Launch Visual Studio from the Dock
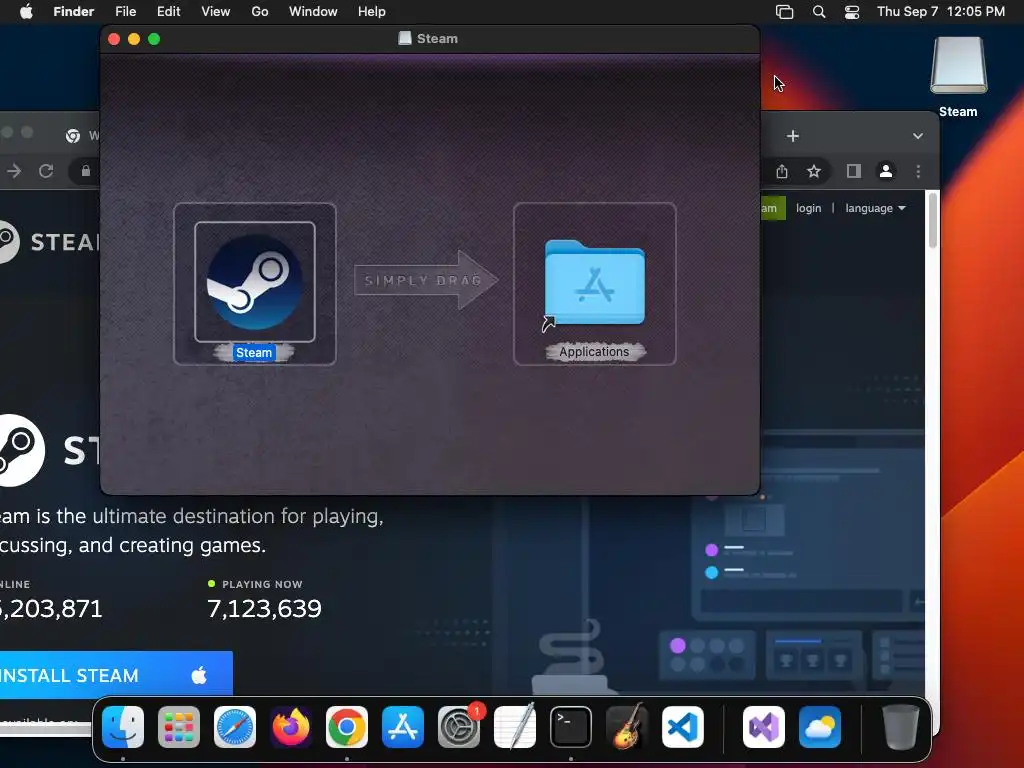Viewport: 1024px width, 768px height. [764, 727]
